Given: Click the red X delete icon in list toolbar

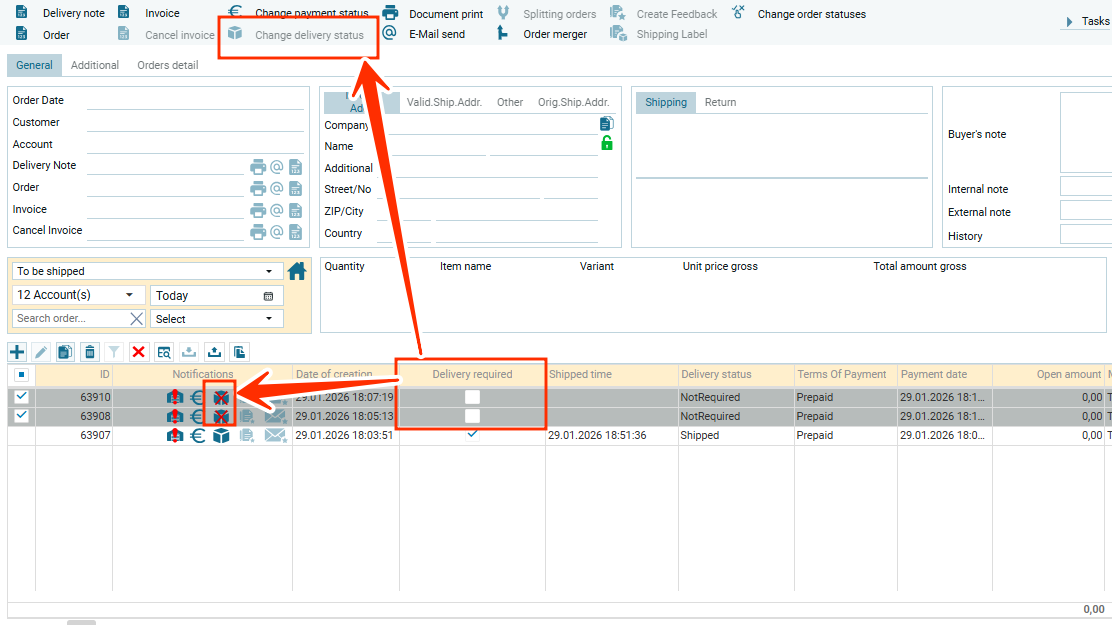Looking at the screenshot, I should click(138, 352).
